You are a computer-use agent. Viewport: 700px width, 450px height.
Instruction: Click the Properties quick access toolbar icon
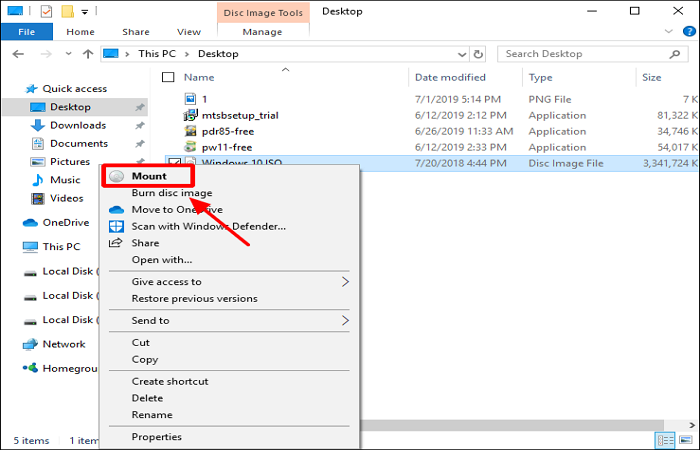(46, 11)
